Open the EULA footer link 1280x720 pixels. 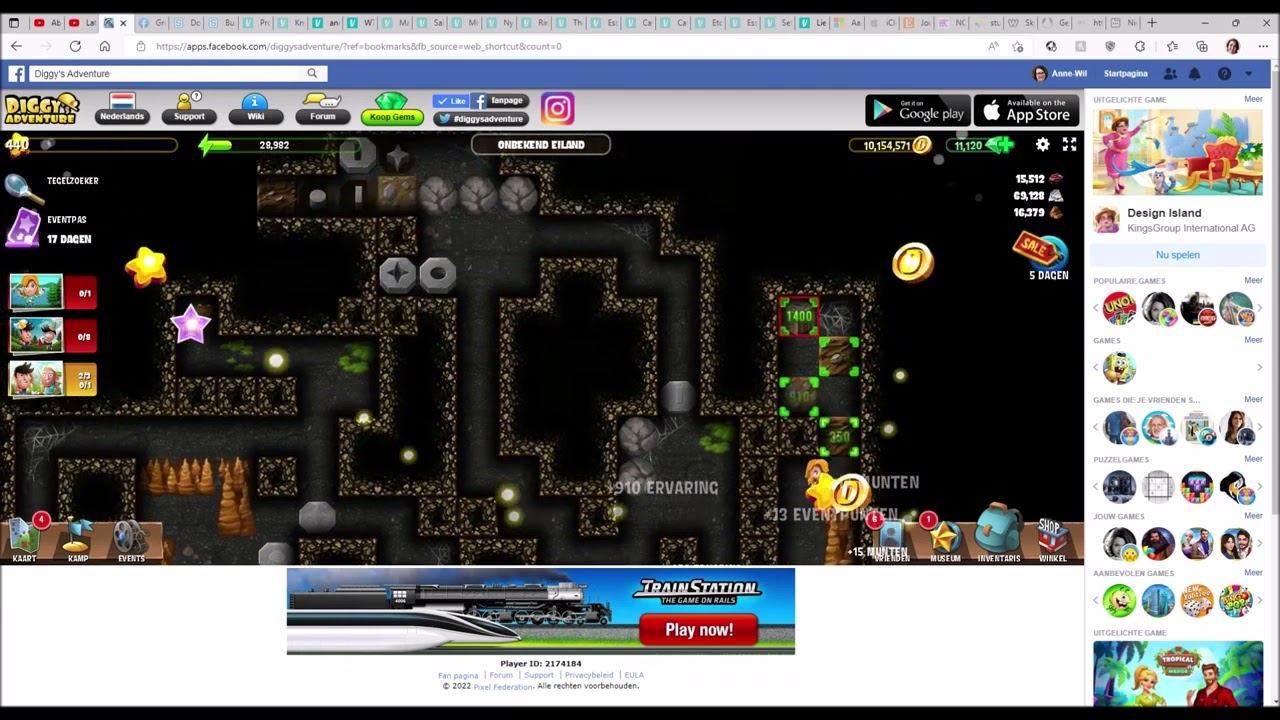(x=634, y=675)
